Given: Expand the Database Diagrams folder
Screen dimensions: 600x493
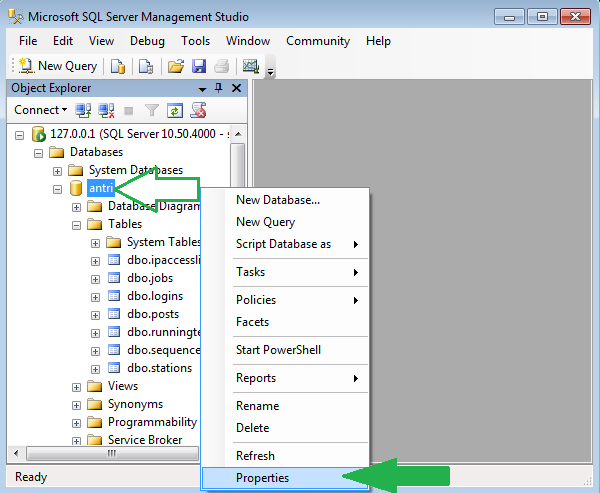Looking at the screenshot, I should [77, 207].
